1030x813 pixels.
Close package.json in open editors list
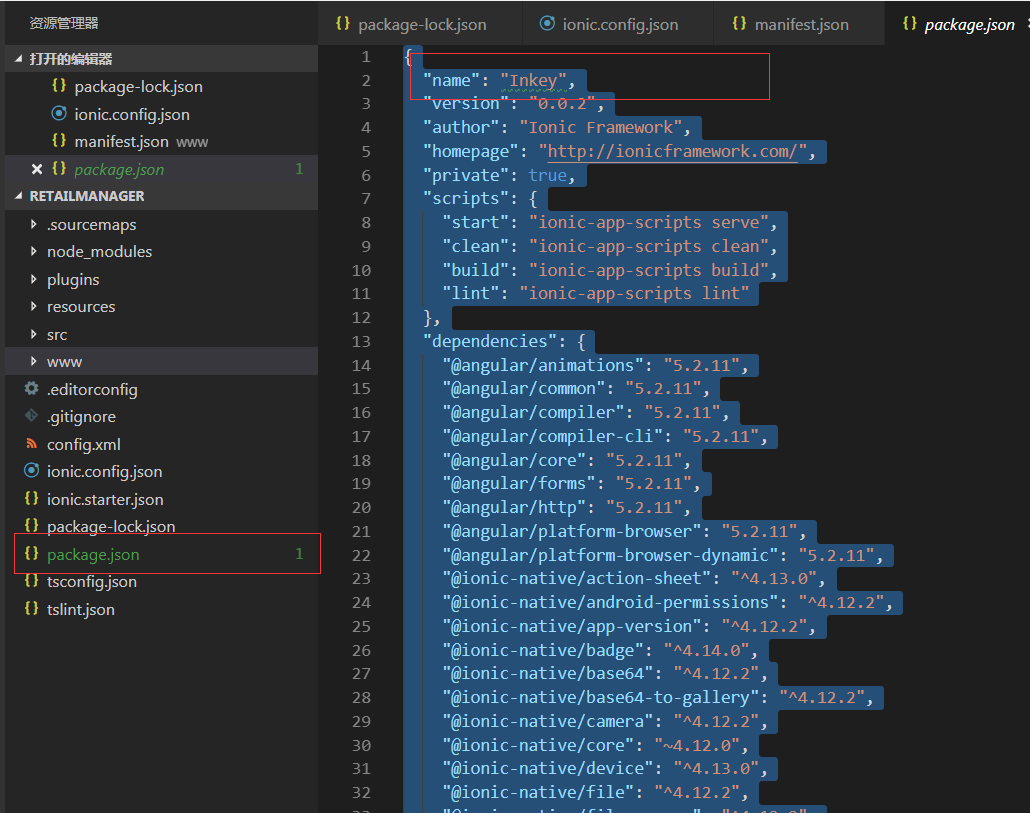point(37,169)
